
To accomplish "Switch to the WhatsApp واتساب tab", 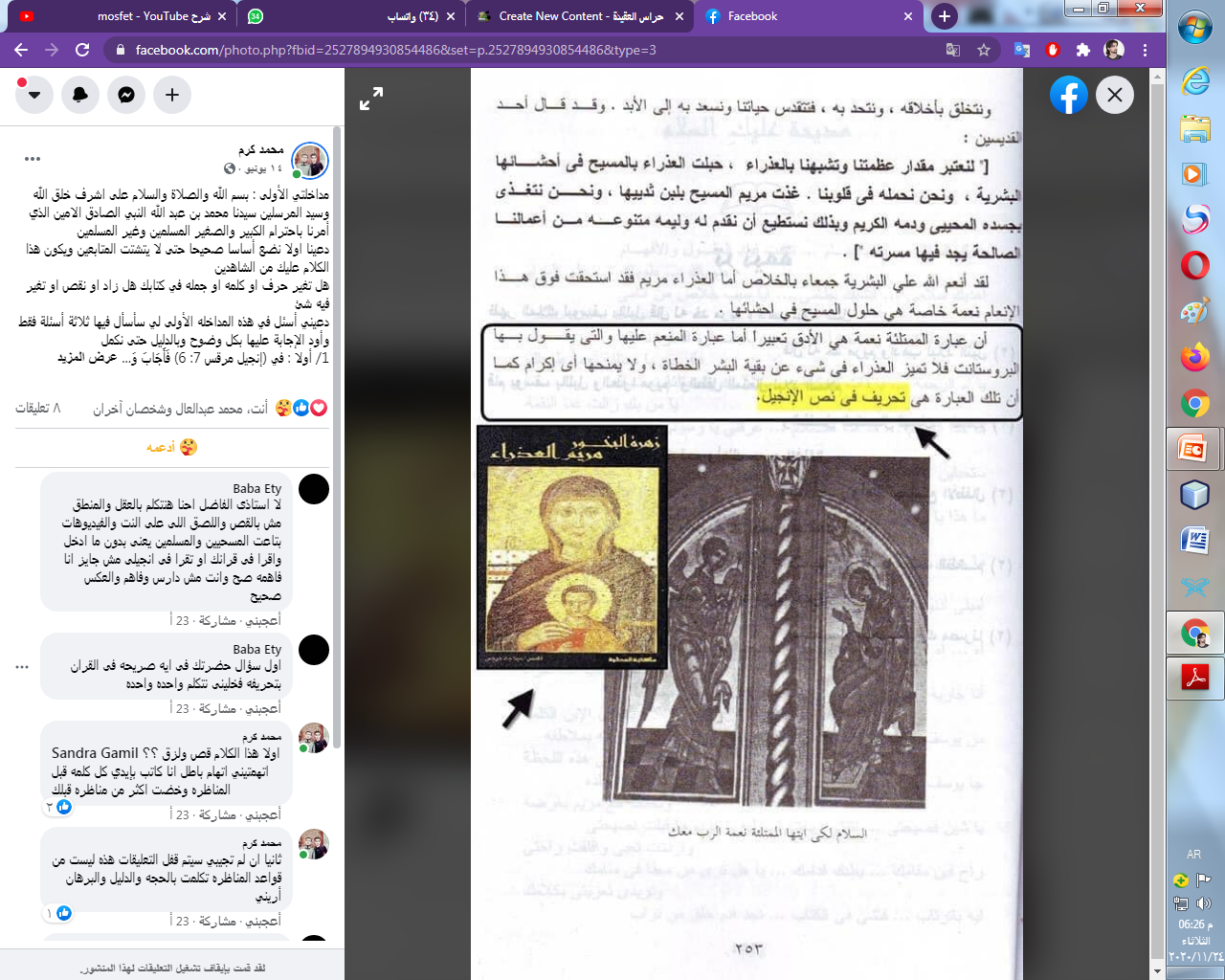I will pyautogui.click(x=352, y=16).
